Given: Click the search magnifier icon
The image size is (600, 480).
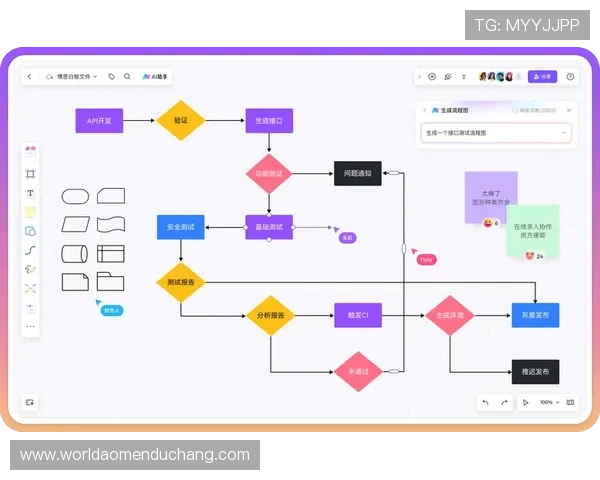Looking at the screenshot, I should coord(128,76).
